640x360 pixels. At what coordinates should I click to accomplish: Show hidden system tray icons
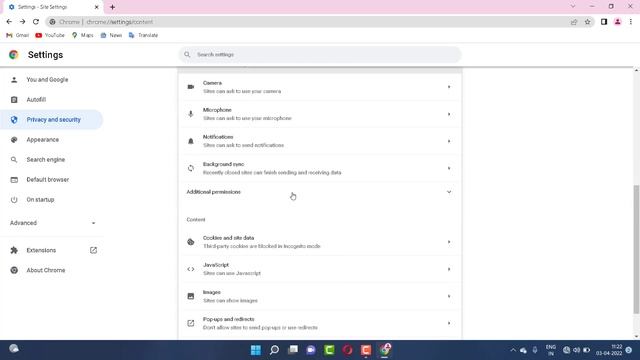tap(513, 350)
